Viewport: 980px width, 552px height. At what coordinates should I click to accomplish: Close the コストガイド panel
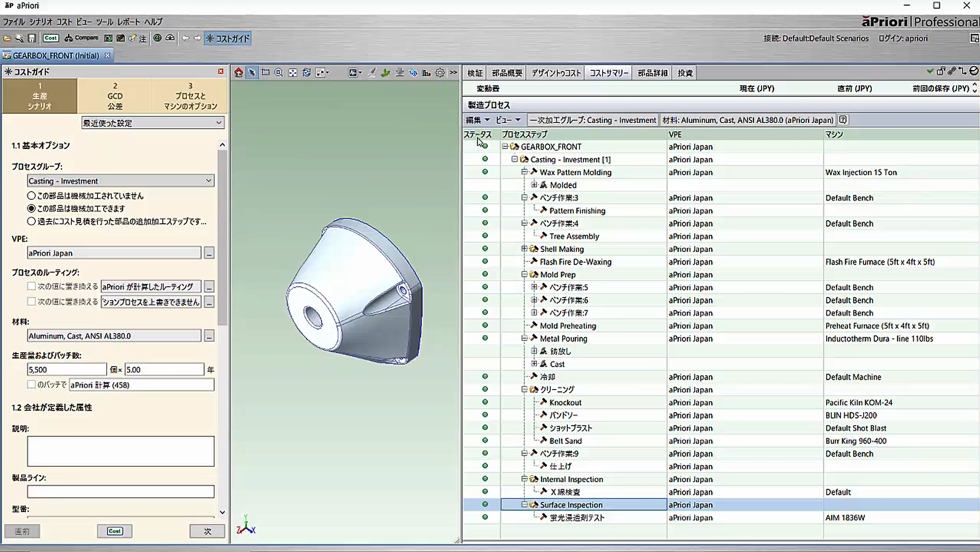click(221, 72)
